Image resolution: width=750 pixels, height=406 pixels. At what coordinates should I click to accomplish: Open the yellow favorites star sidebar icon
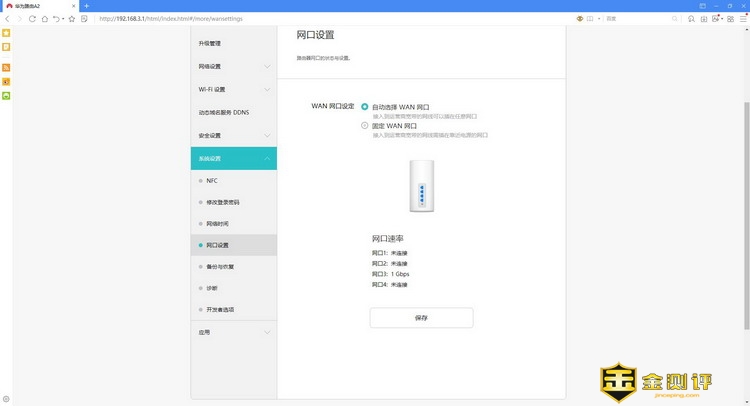coord(6,33)
